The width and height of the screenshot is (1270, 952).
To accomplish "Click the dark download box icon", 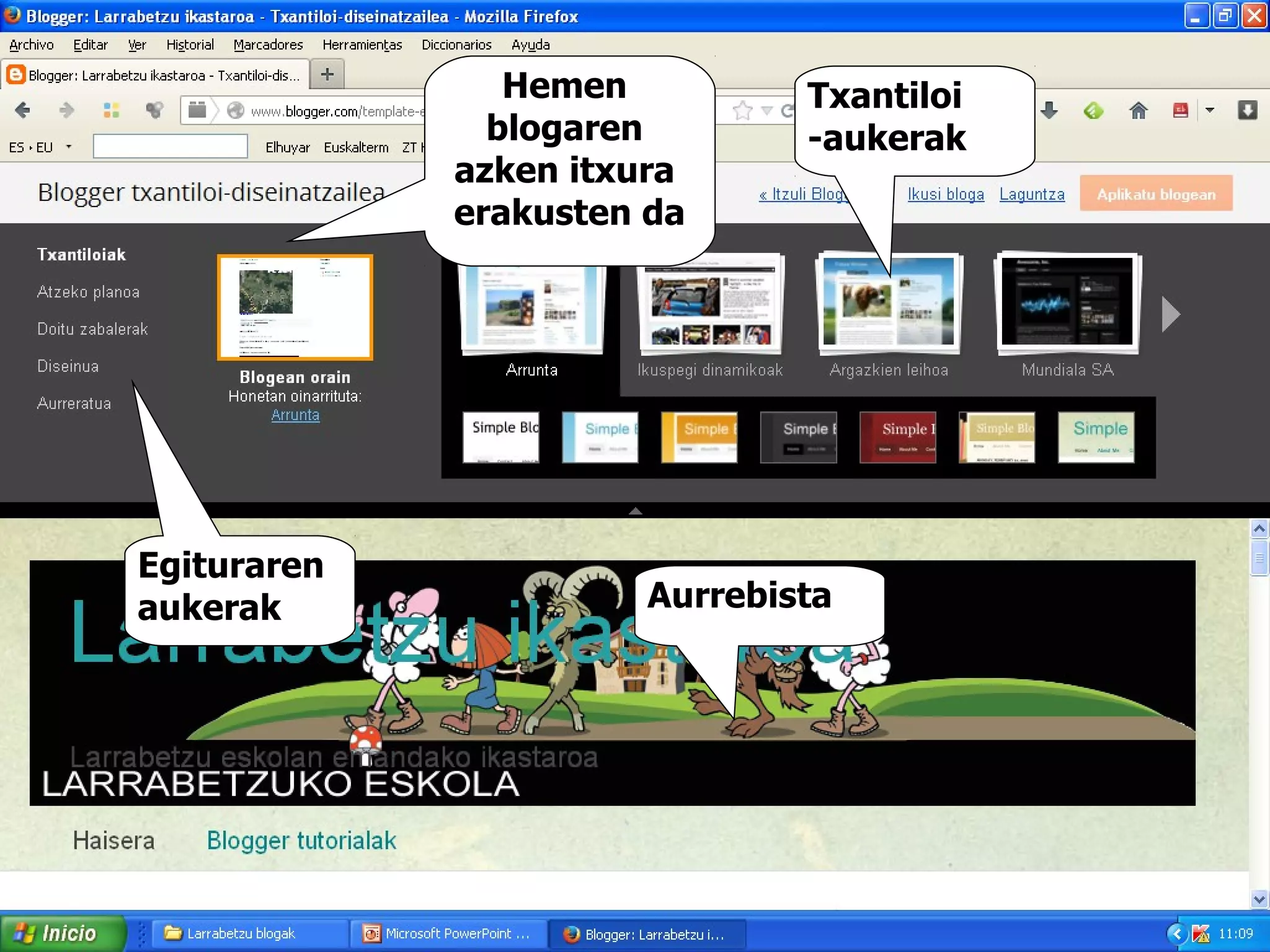I will (1248, 110).
